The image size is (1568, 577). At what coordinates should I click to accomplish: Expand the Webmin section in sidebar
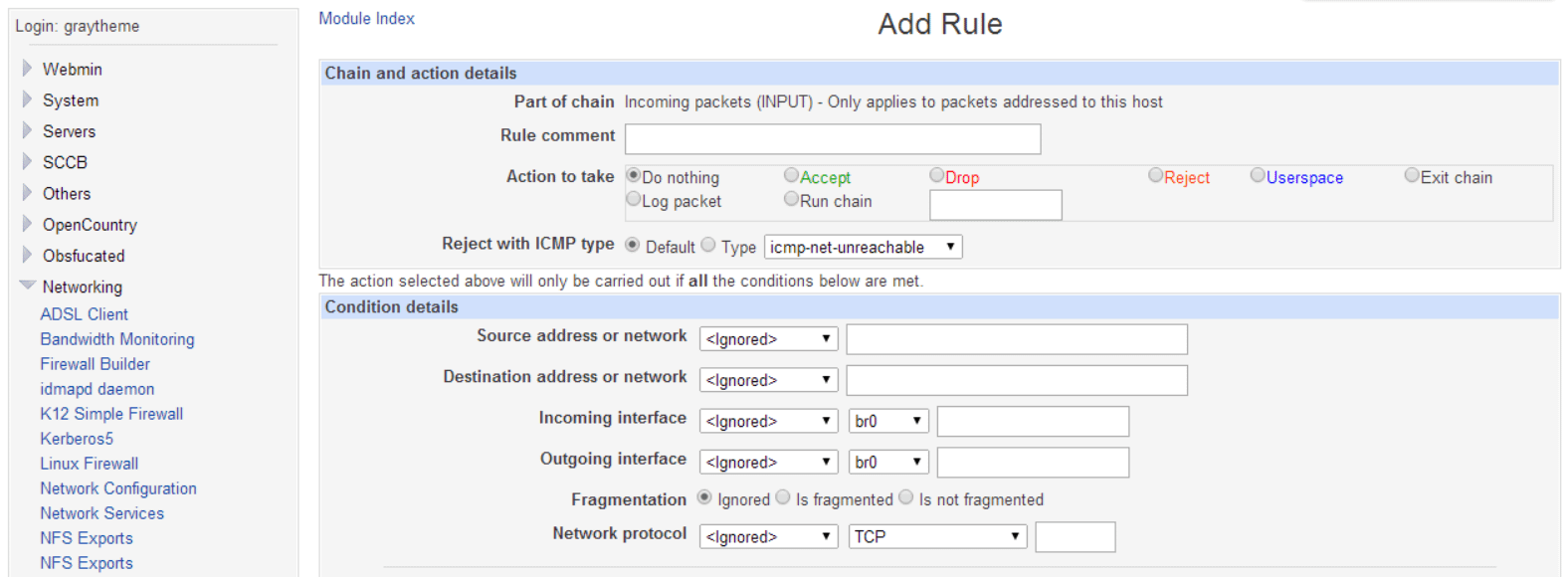tap(72, 69)
